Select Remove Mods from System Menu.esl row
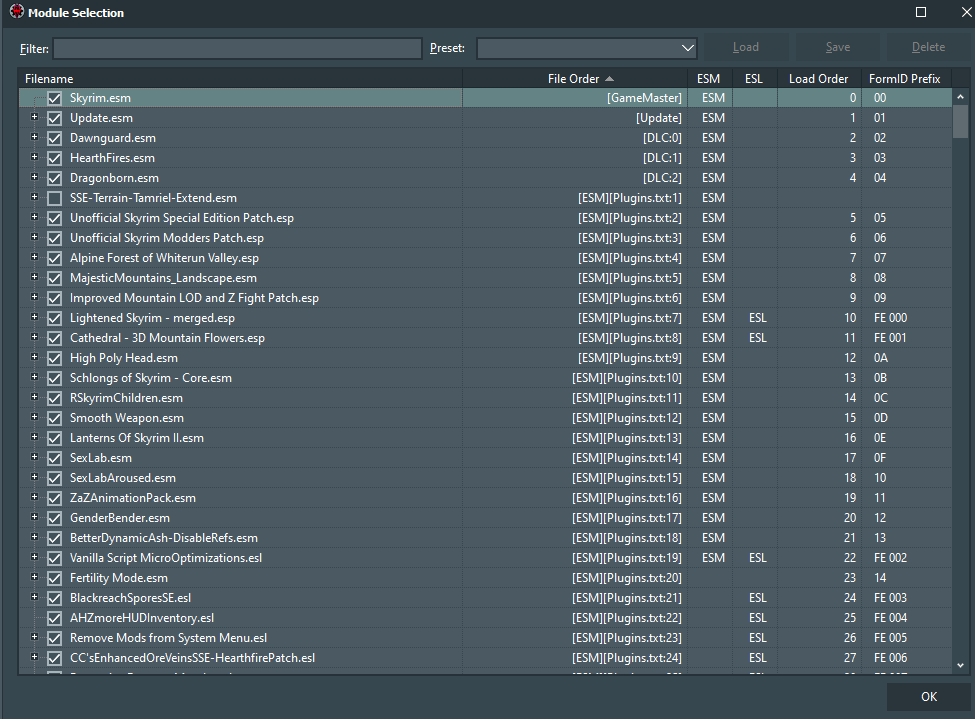This screenshot has height=719, width=975. tap(485, 638)
